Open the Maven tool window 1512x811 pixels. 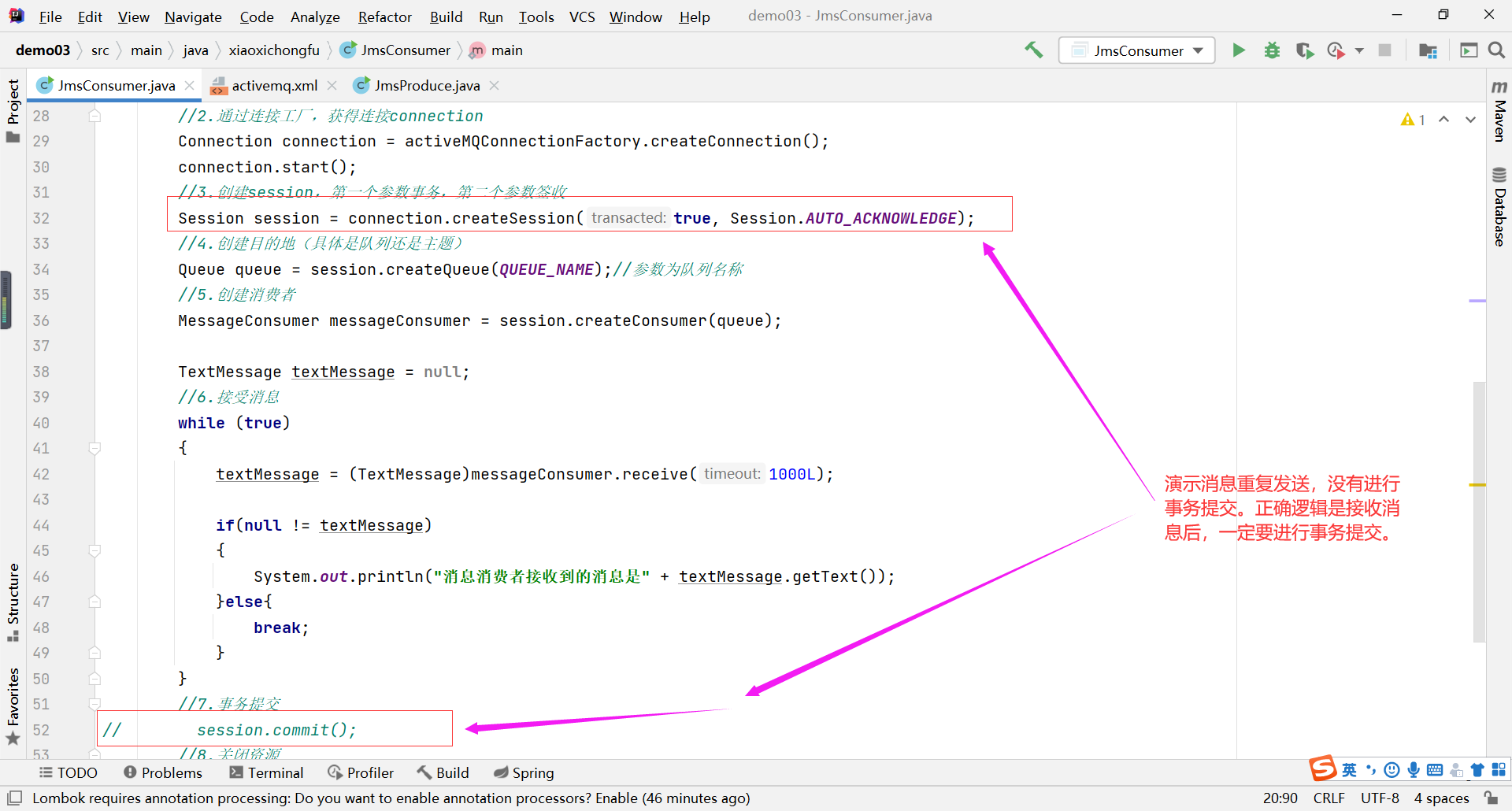[x=1499, y=110]
